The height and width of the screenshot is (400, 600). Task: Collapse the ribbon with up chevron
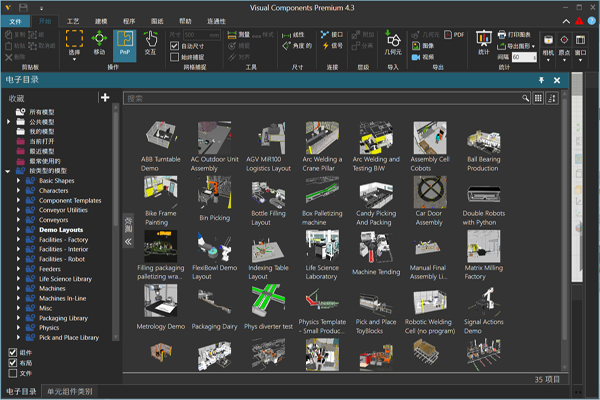566,21
